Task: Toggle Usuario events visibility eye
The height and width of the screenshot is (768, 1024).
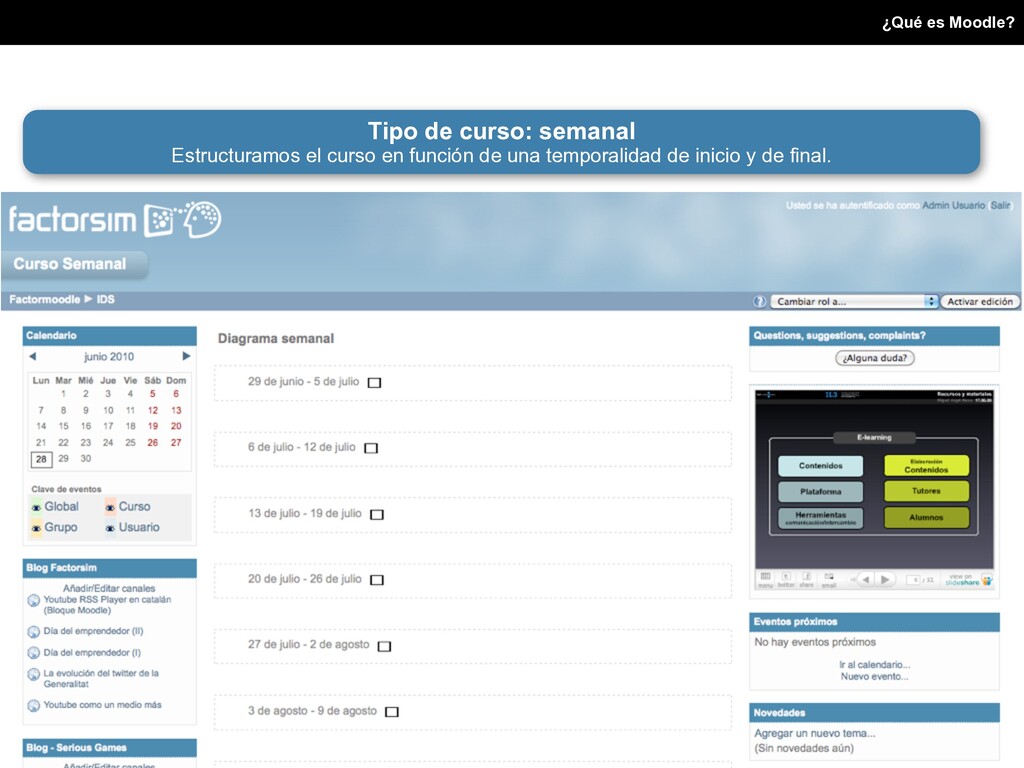Action: coord(110,528)
